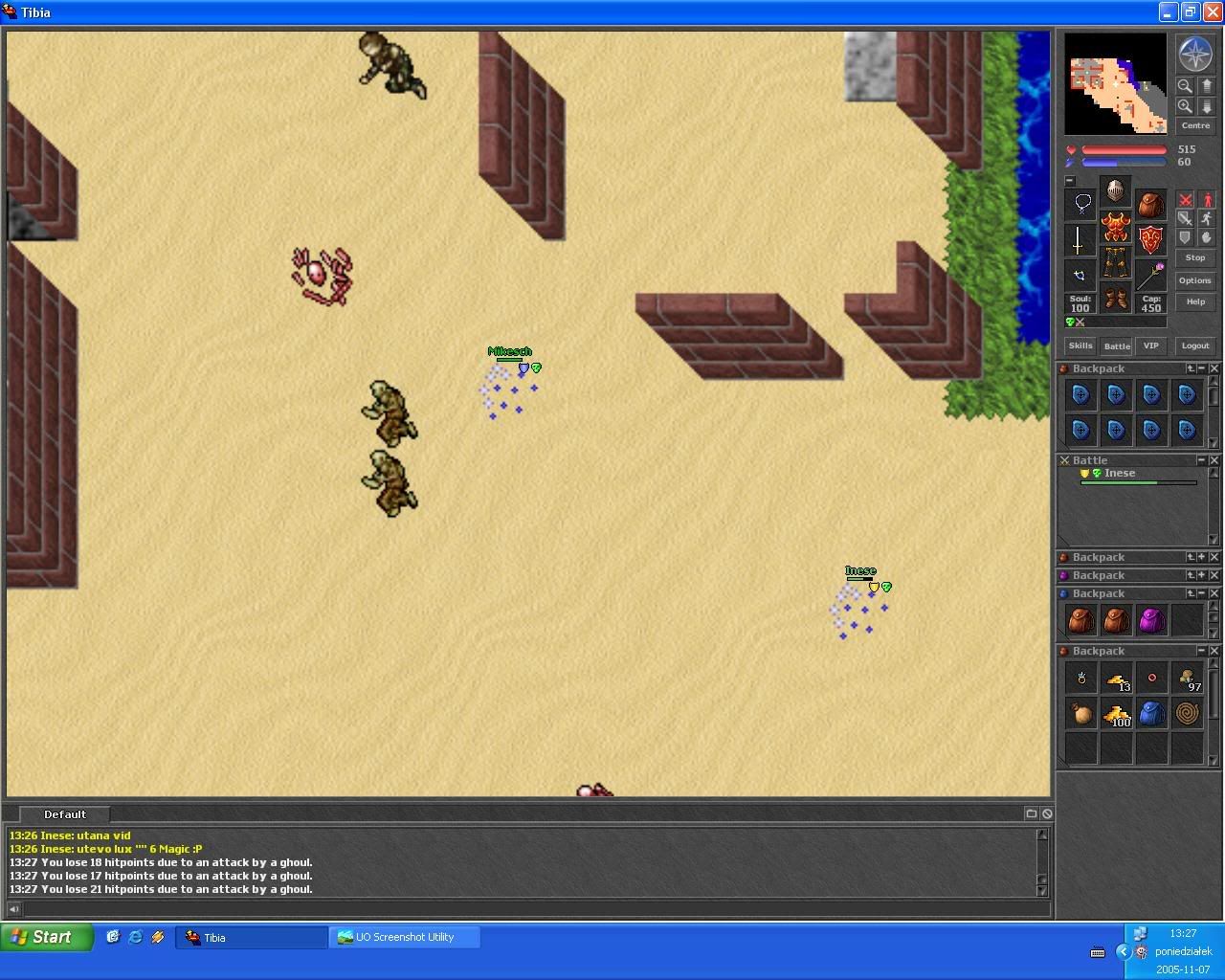
Task: Open UO Screenshot Utility from taskbar
Action: (405, 938)
